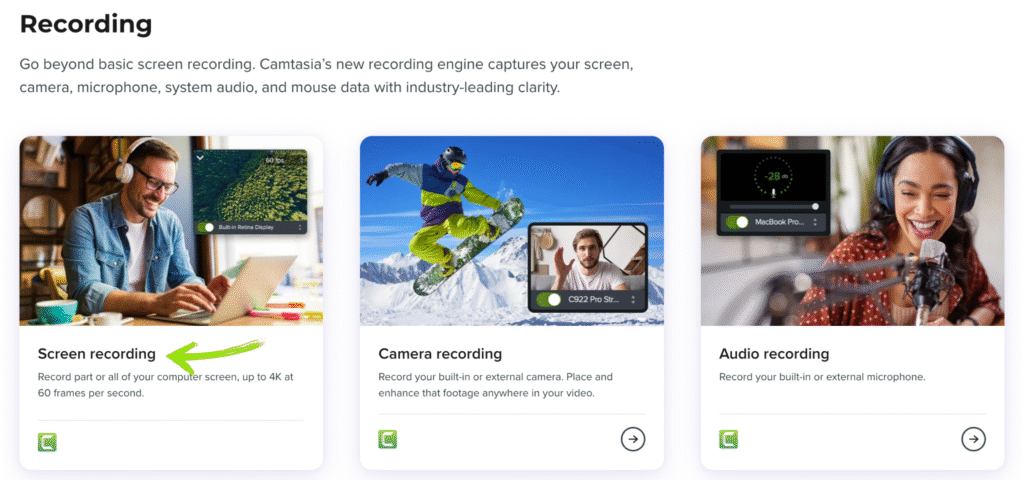Open the Screen recording heading
Screen dimensions: 1024x480
(96, 354)
